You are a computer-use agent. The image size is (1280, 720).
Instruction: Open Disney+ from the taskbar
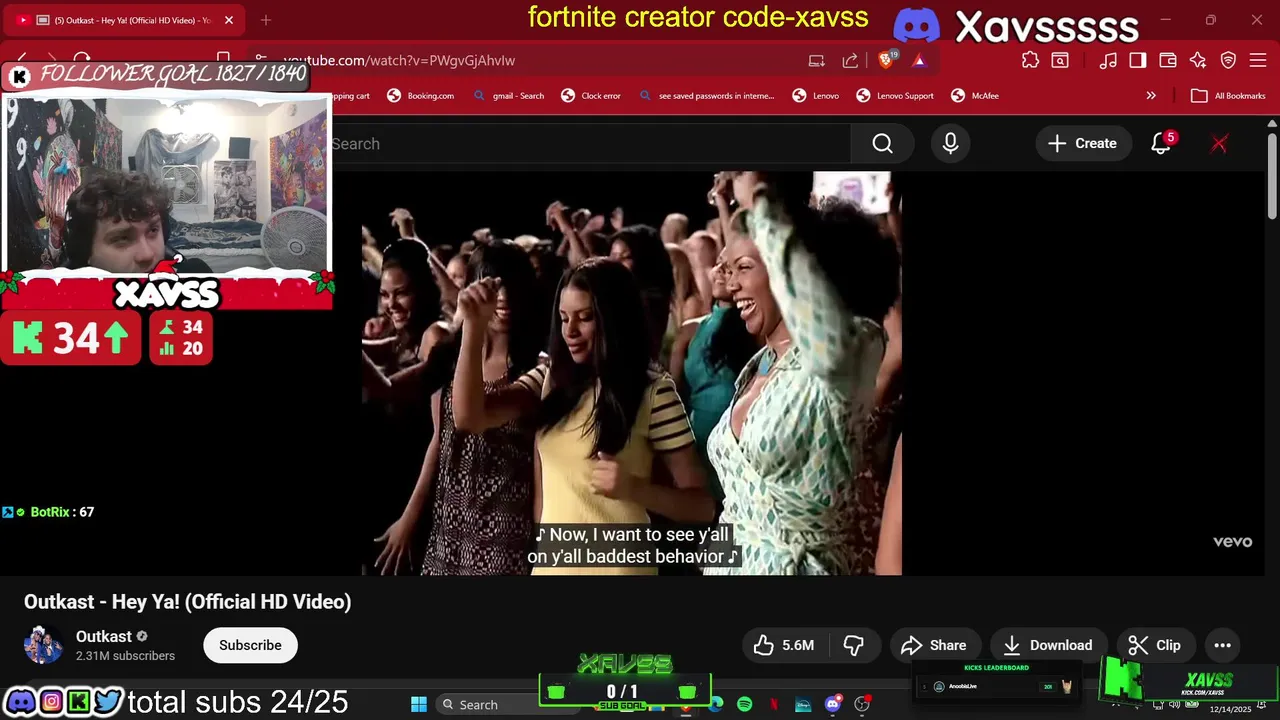[x=803, y=705]
